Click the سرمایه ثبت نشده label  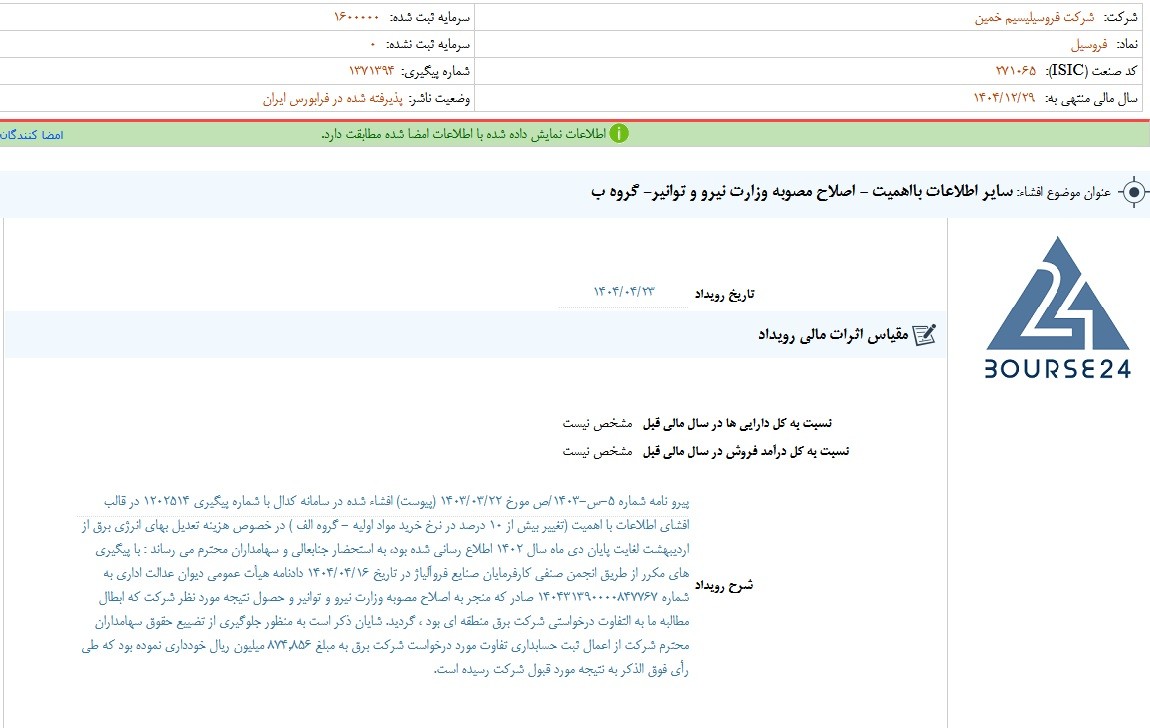pos(428,45)
